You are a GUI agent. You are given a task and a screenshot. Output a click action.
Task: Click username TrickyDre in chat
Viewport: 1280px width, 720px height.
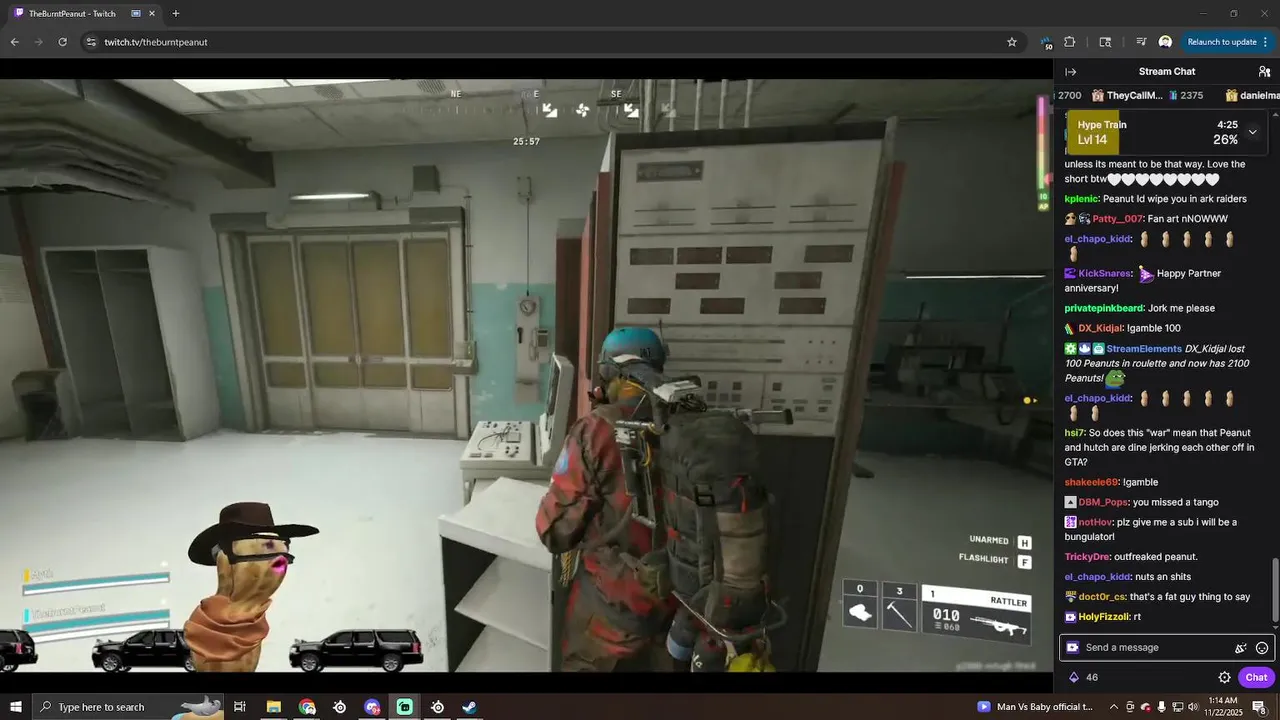click(1087, 557)
